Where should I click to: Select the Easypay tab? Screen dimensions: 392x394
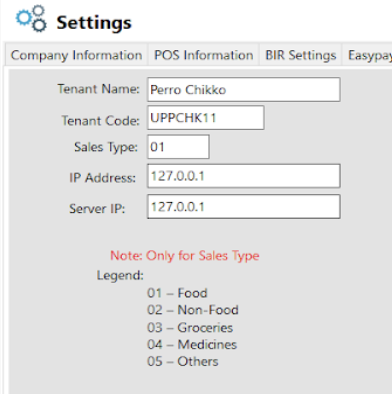[x=367, y=55]
